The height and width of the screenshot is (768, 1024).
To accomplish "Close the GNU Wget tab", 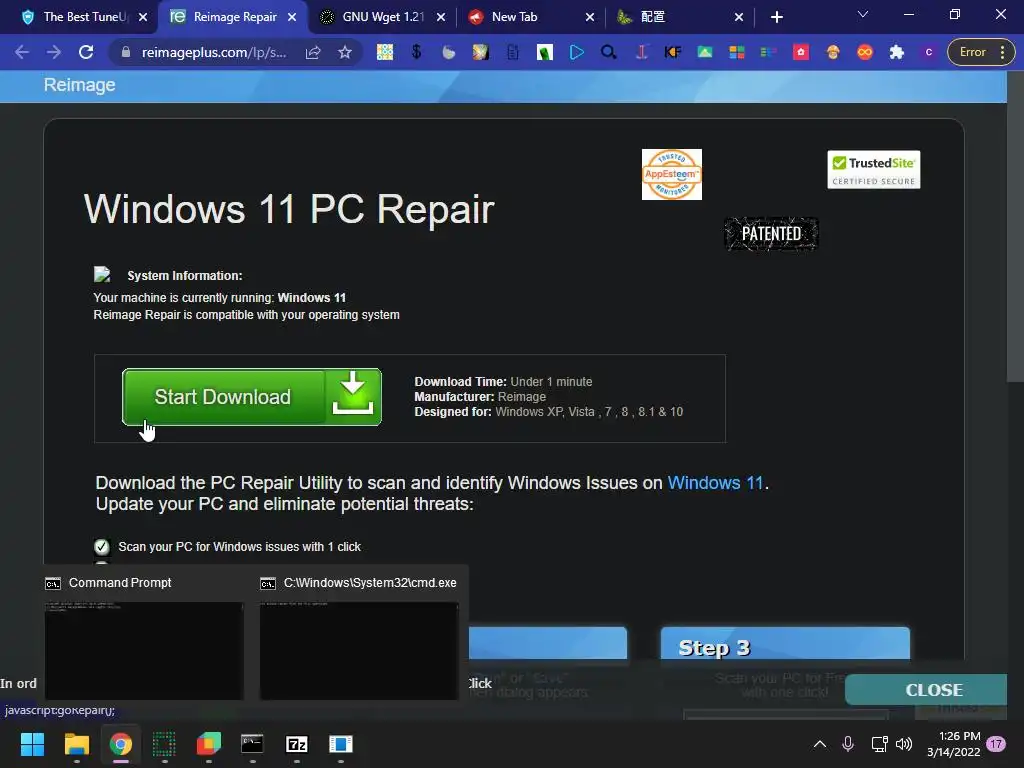I will tap(441, 17).
